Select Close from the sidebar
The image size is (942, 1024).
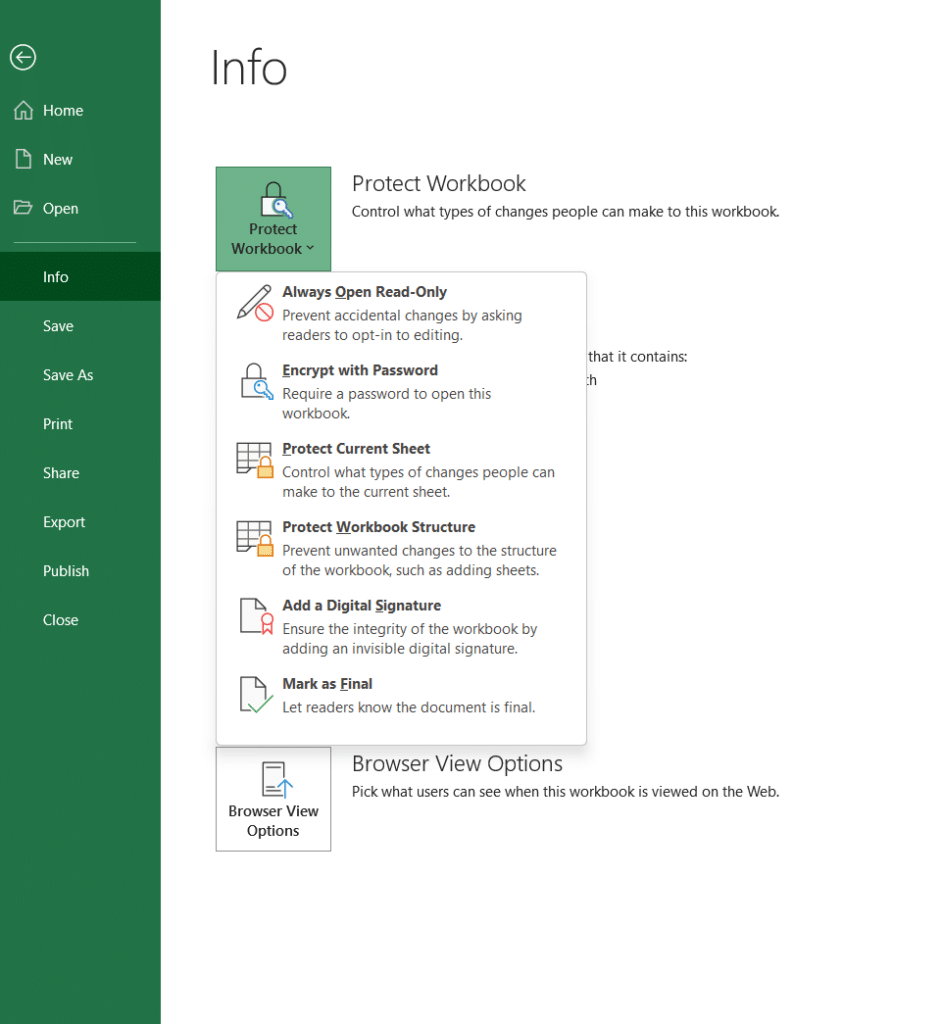[60, 619]
